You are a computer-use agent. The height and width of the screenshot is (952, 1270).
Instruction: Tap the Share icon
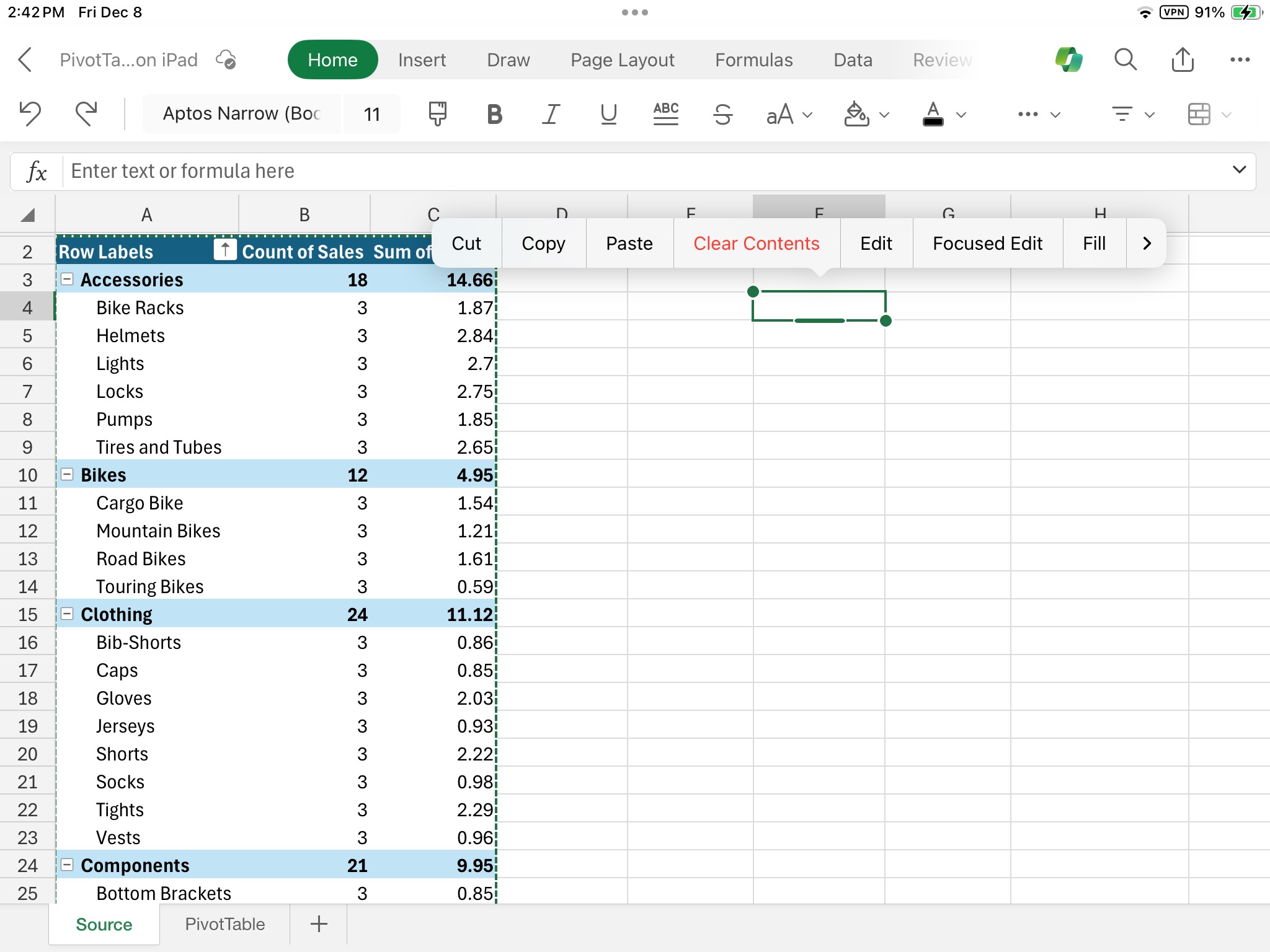[1183, 59]
